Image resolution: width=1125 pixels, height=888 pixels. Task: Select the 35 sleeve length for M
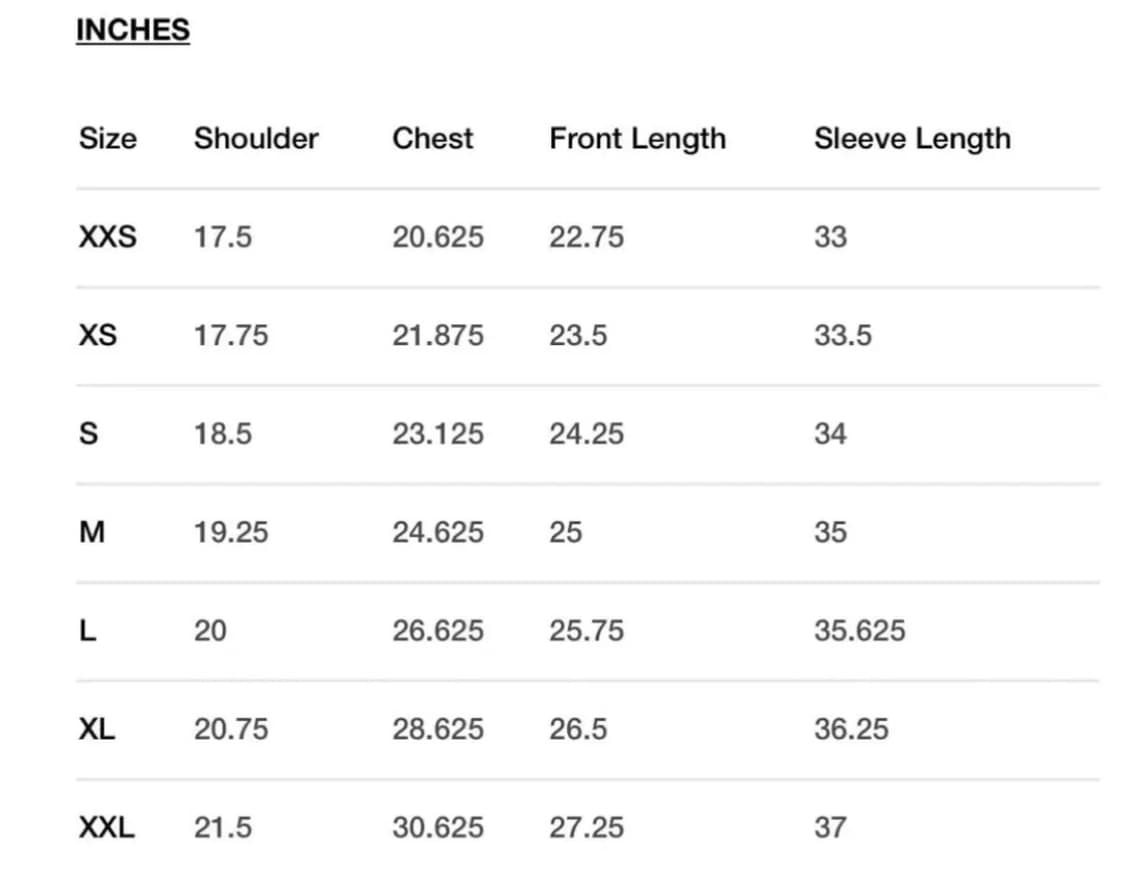[830, 532]
